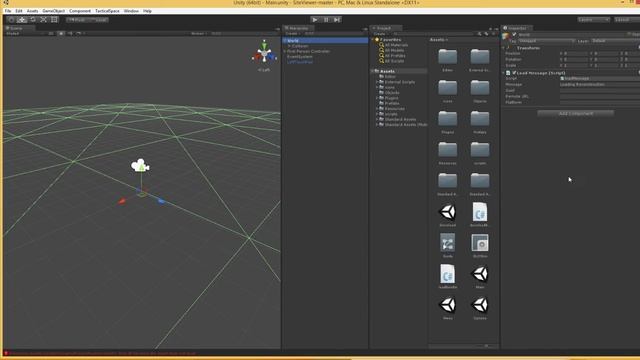Image resolution: width=640 pixels, height=360 pixels.
Task: Toggle scene lighting in Scene view toolbar
Action: click(x=61, y=33)
